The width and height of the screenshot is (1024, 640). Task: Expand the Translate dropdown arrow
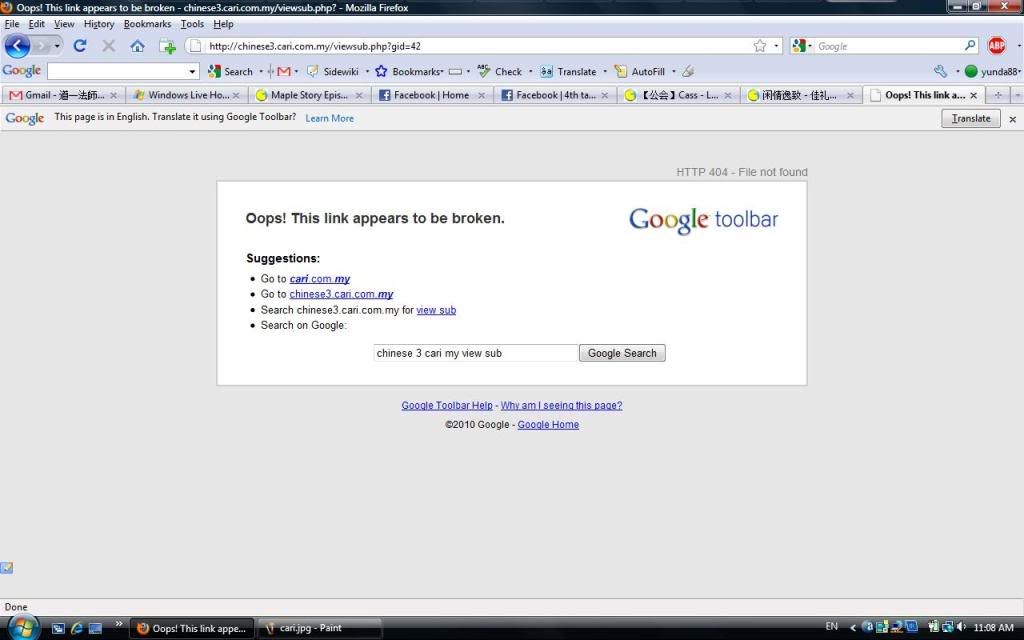coord(605,71)
